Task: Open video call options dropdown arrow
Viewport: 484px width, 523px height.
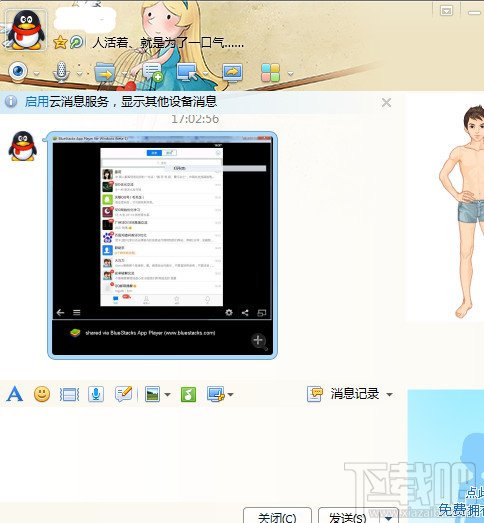Action: coord(36,74)
